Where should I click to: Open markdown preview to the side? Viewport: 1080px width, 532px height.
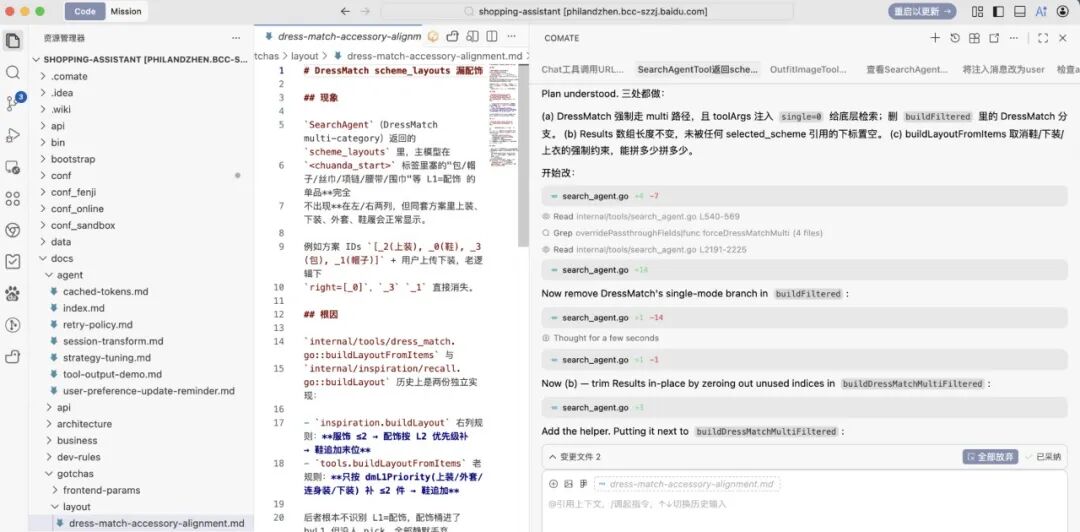472,36
